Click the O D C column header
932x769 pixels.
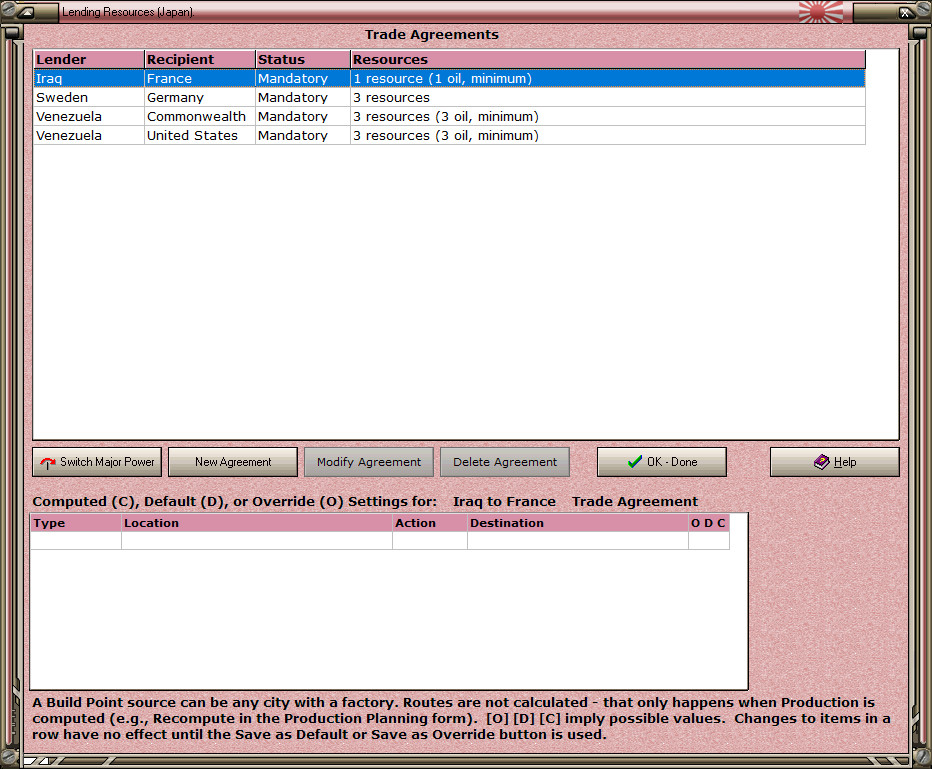point(709,523)
